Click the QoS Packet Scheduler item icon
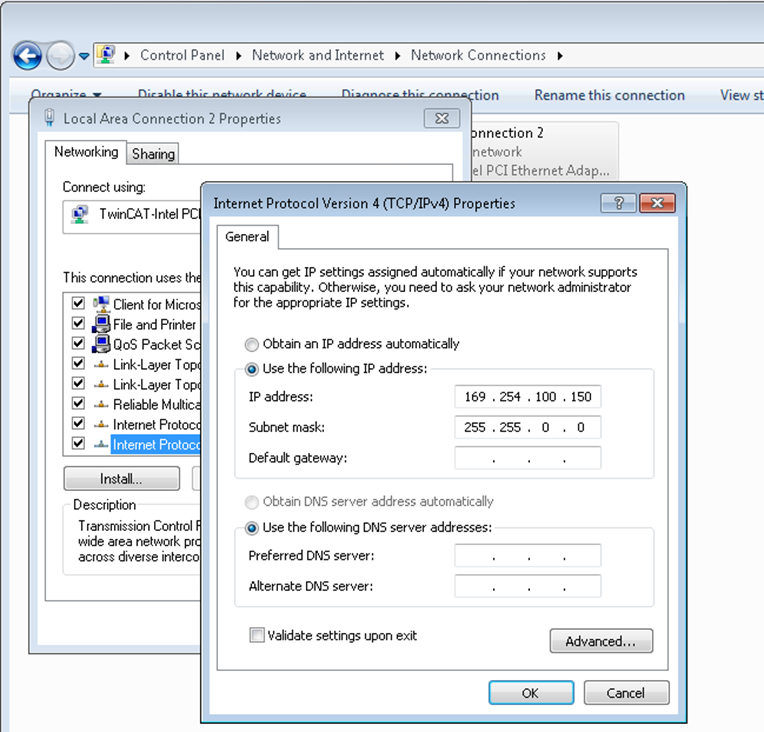Screen dimensions: 764x732 point(101,344)
